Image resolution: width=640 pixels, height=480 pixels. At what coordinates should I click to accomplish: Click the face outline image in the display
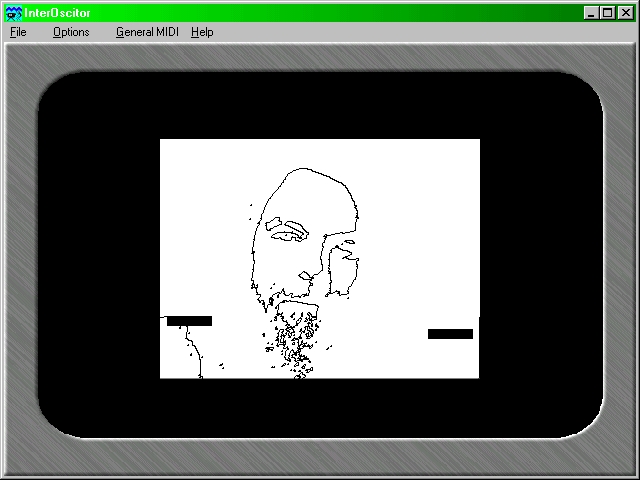click(320, 259)
